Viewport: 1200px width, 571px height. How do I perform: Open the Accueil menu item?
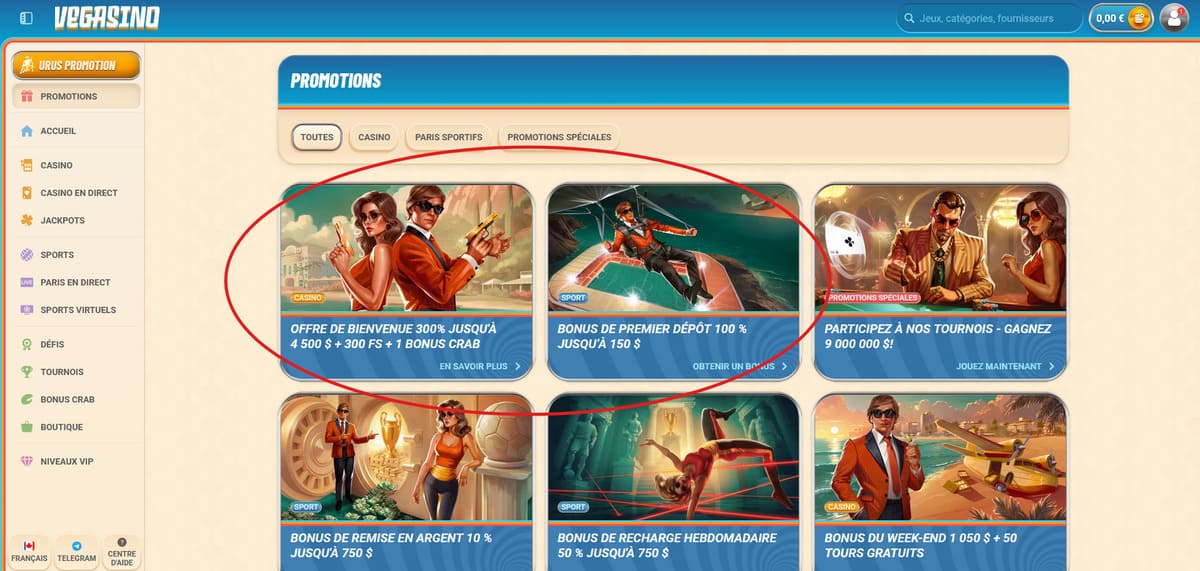pos(76,131)
